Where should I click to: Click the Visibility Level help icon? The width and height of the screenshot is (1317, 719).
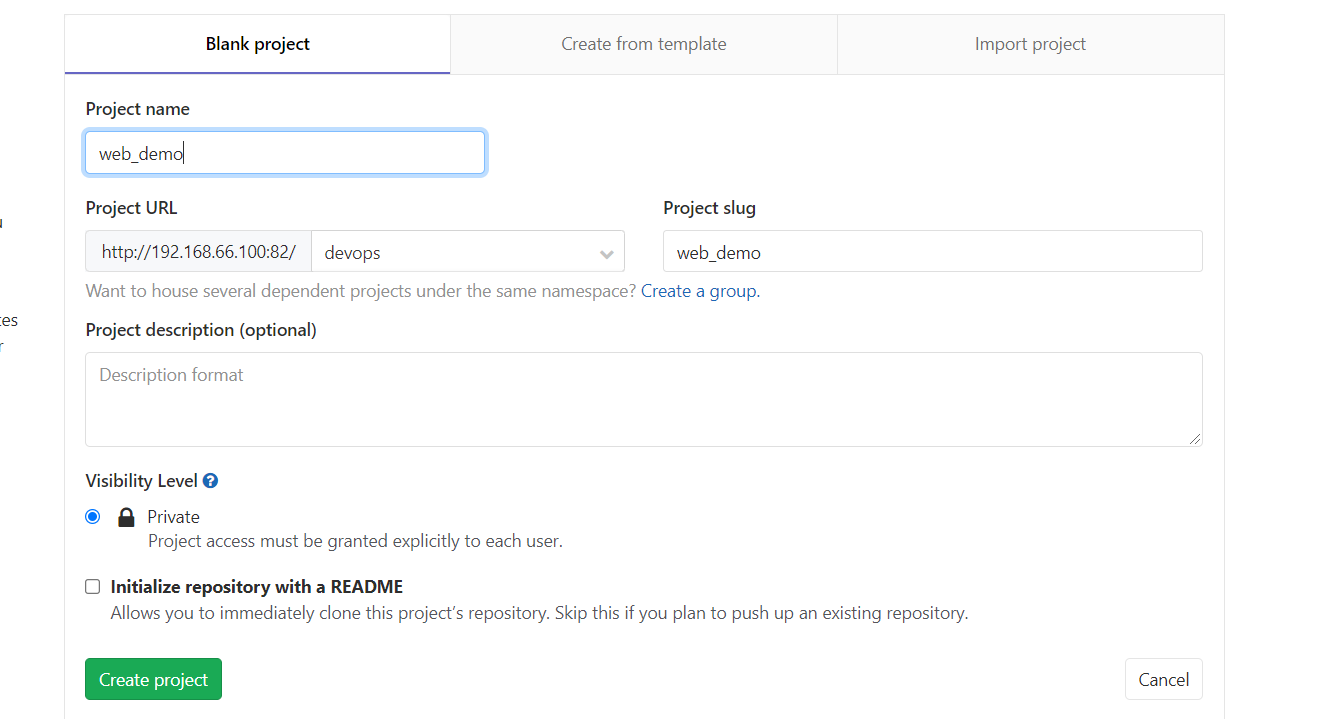pyautogui.click(x=210, y=481)
